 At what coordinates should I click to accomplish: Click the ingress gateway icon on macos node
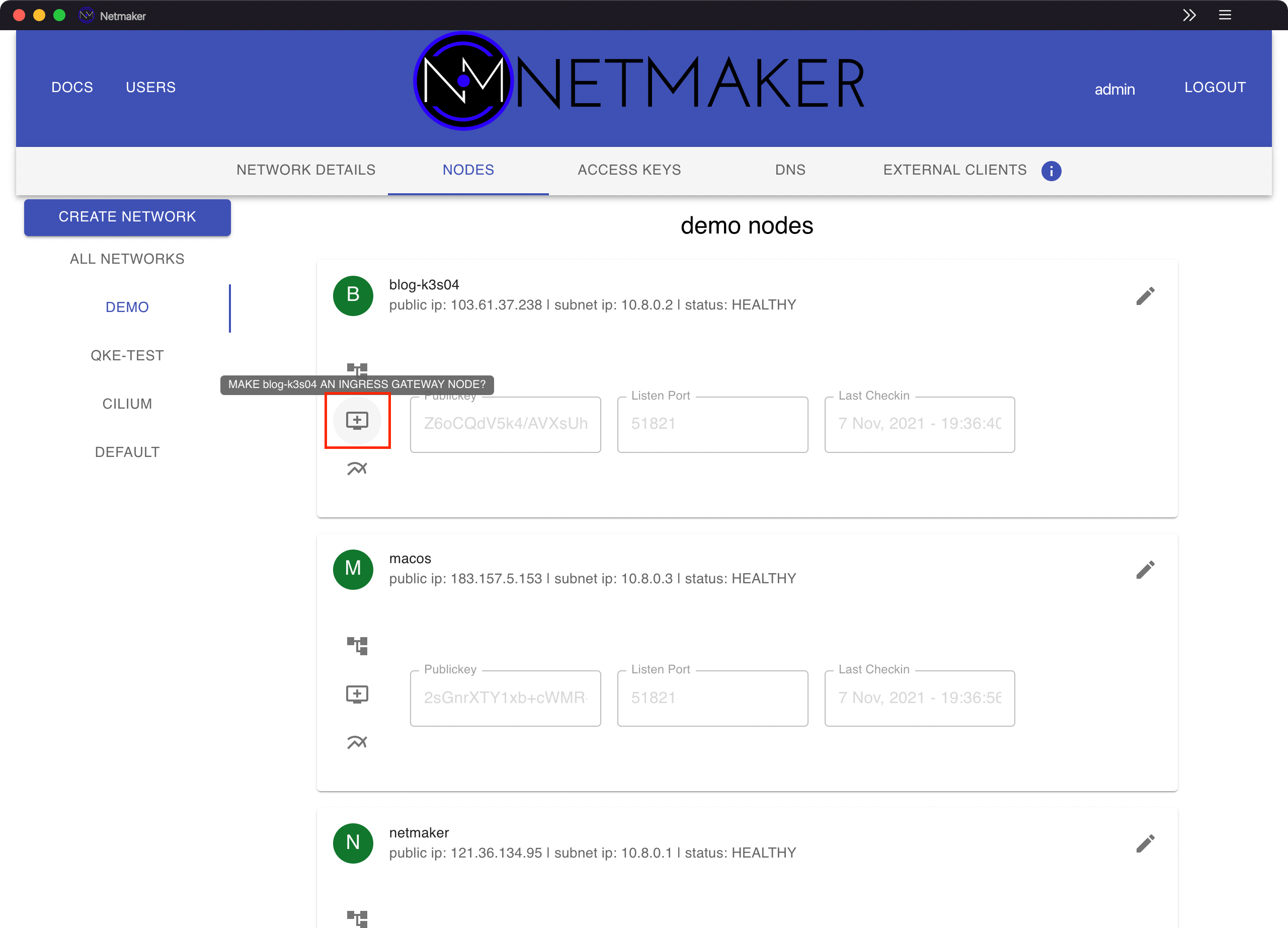[357, 693]
